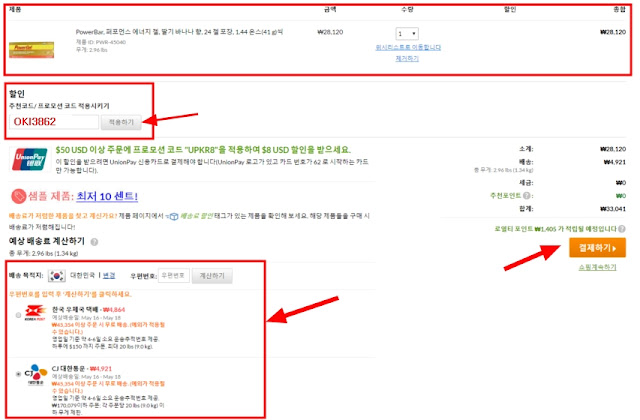This screenshot has width=640, height=420.
Task: Open the PowerBar product thumbnail
Action: [31, 49]
